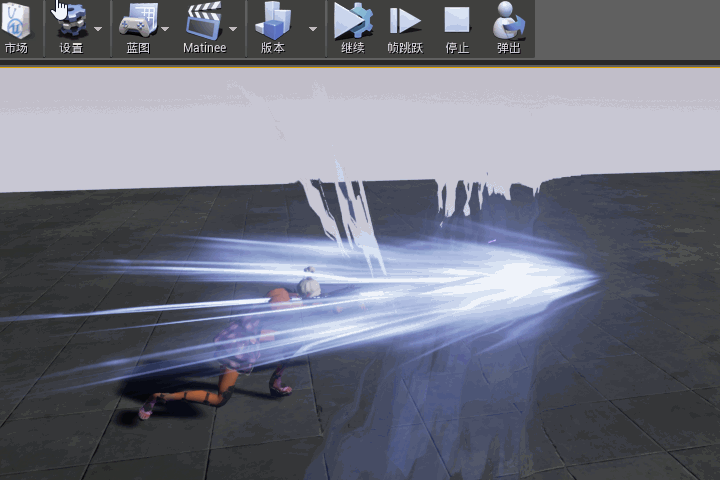Open the Blueprints (蓝图) toolbar button
Screen dimensions: 720x480
(138, 28)
